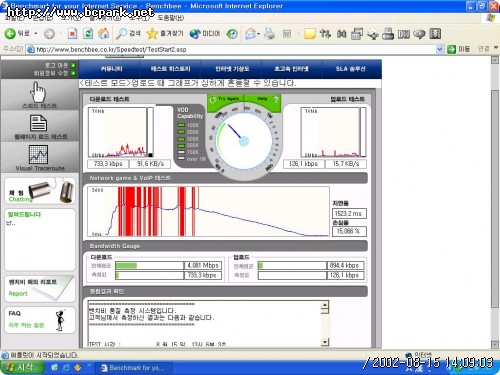Image resolution: width=500 pixels, height=375 pixels.
Task: Click the grayed Forward arrow button
Action: [49, 34]
